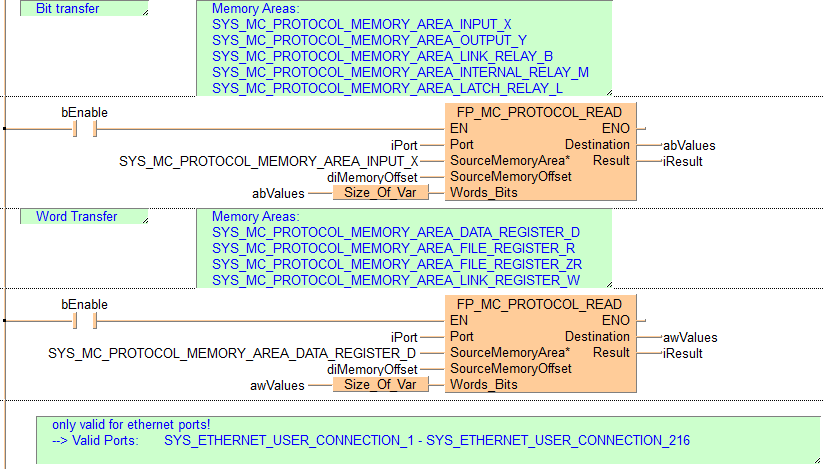Select the Size_Of_Var block fed by awValues
Screen dimensions: 823x469
(379, 385)
